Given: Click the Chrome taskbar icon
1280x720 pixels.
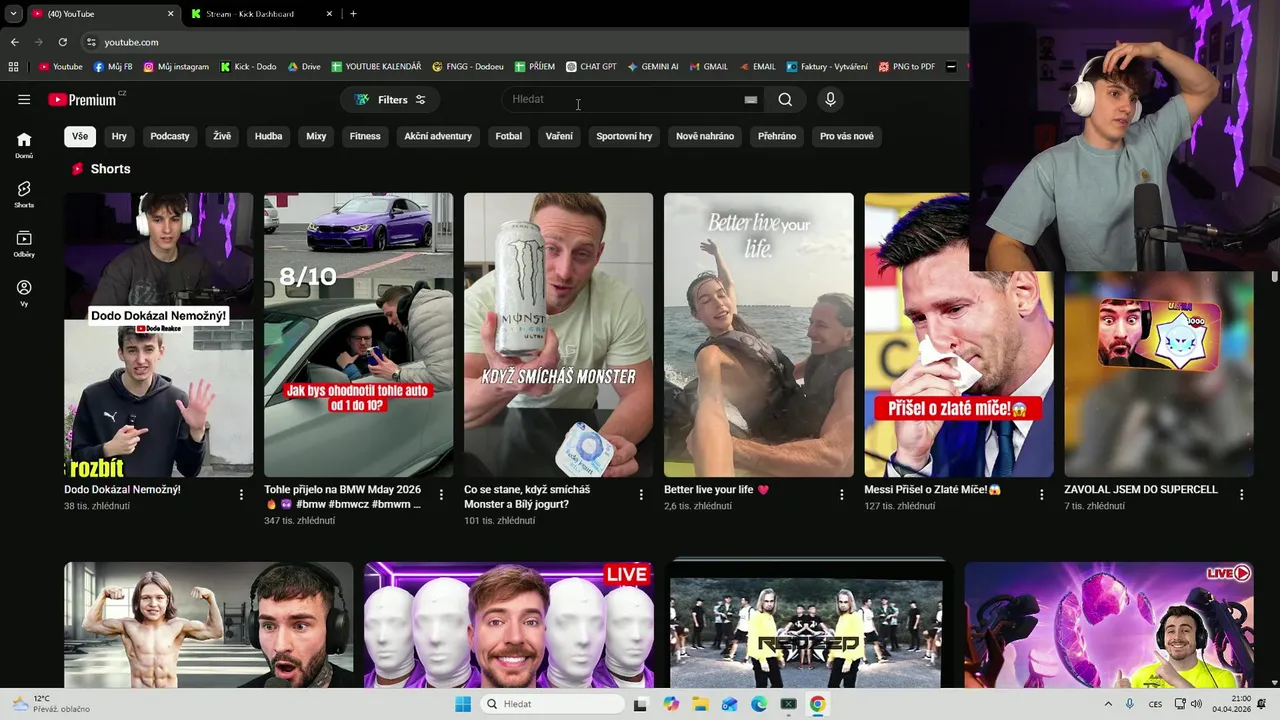Looking at the screenshot, I should pyautogui.click(x=818, y=704).
